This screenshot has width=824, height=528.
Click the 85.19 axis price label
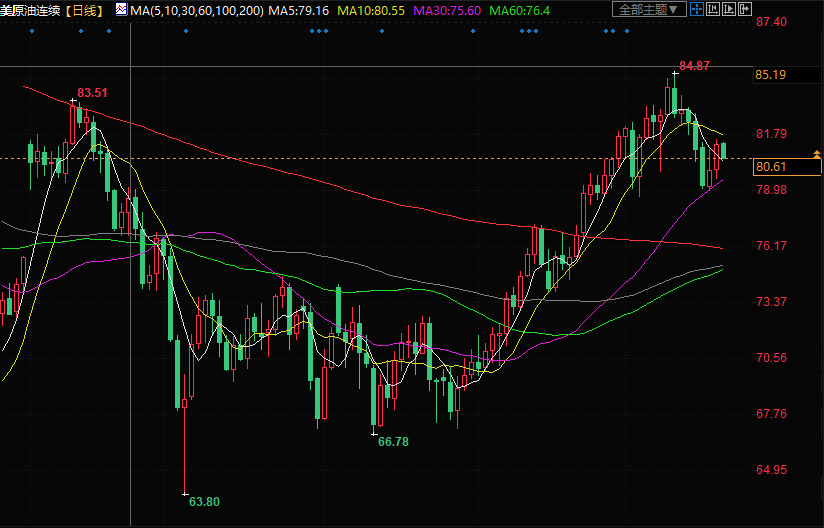(x=771, y=75)
